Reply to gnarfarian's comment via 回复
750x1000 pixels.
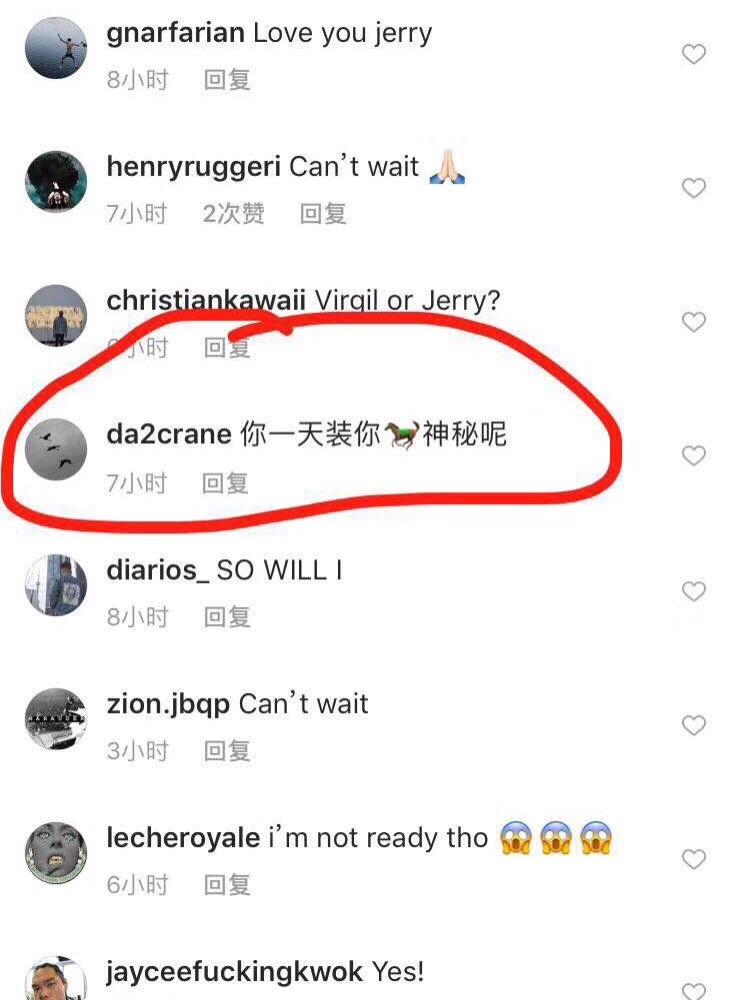point(226,80)
